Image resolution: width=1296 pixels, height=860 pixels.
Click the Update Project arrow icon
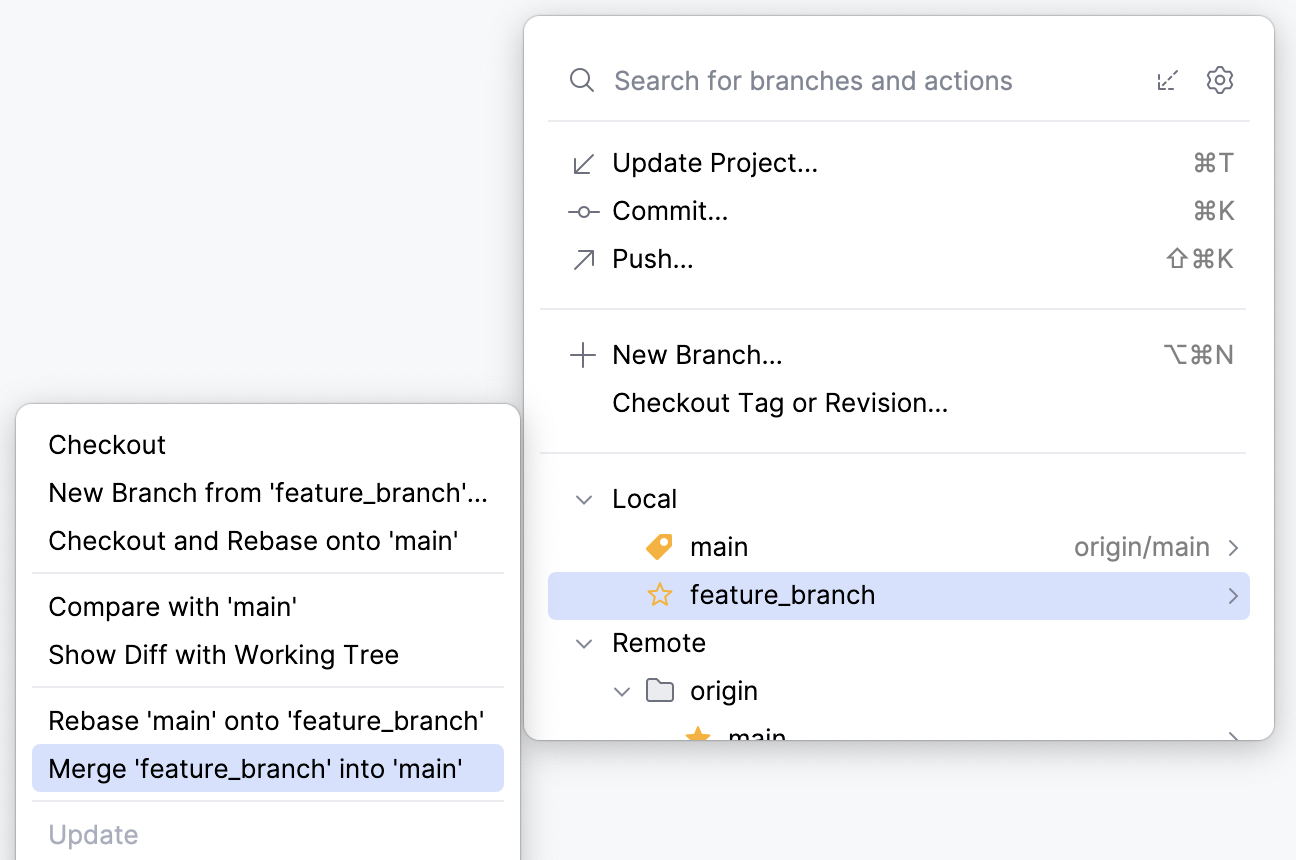tap(583, 162)
